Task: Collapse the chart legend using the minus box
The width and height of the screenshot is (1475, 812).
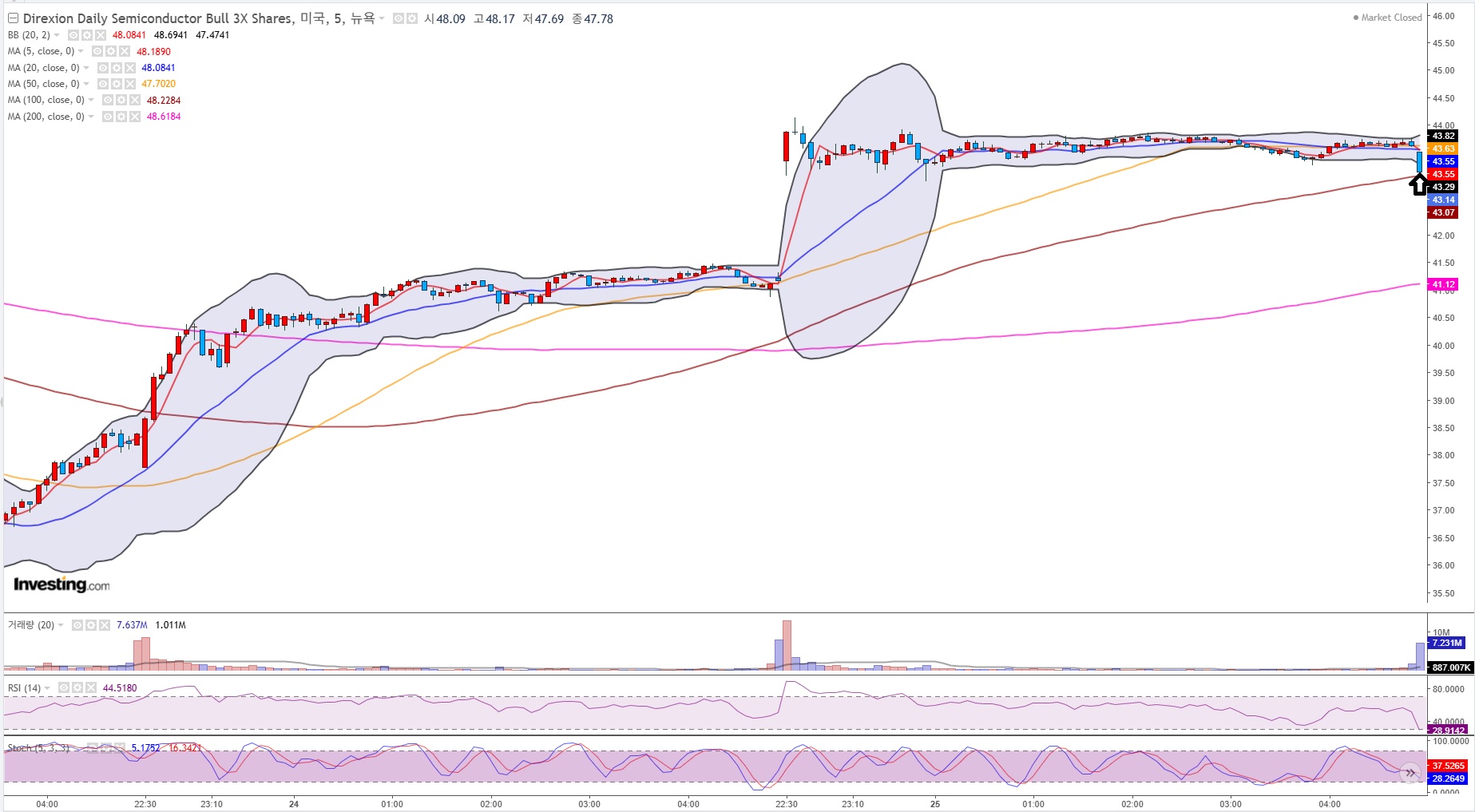Action: pyautogui.click(x=13, y=18)
